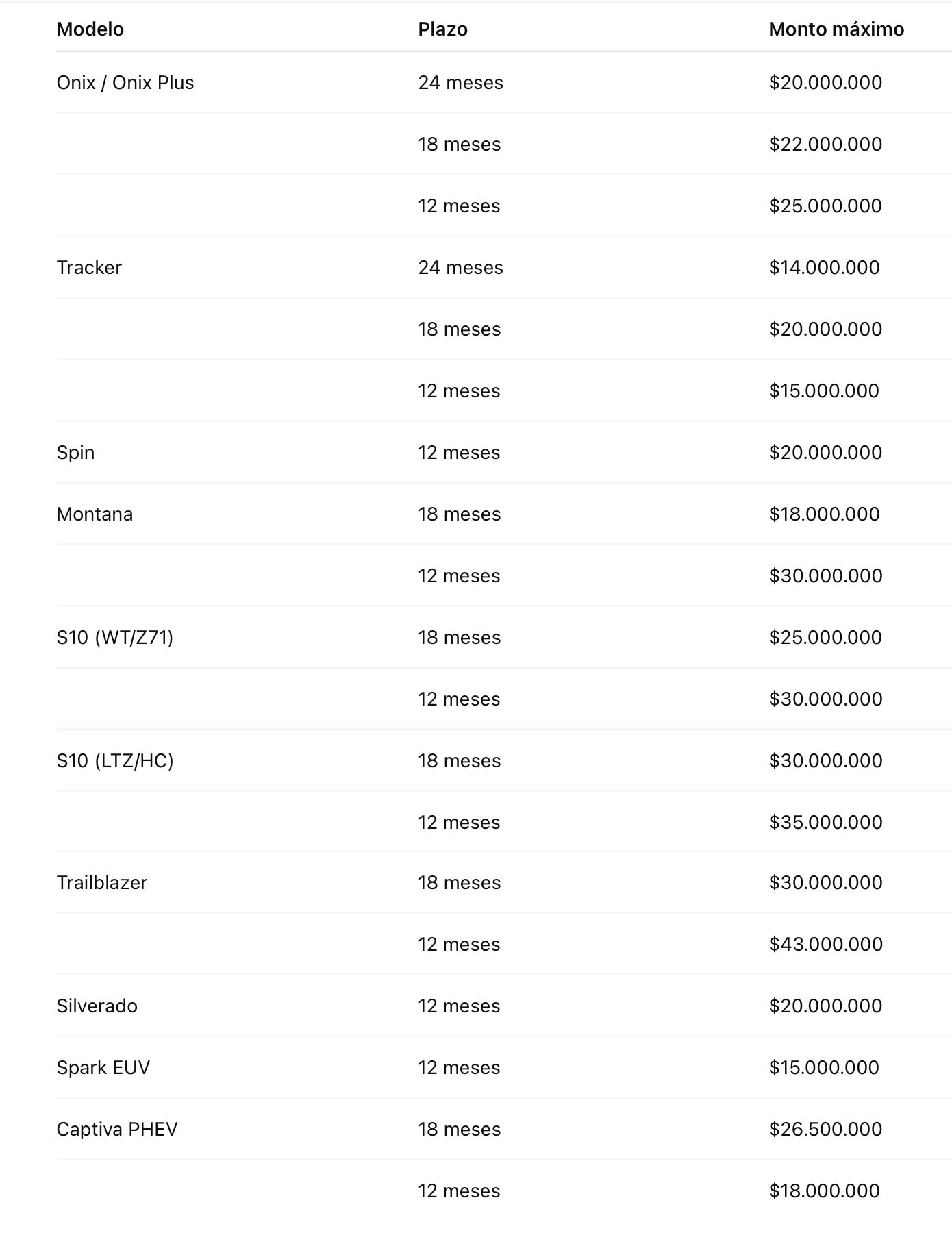
Task: Select the $35.000.000 amount cell
Action: point(825,823)
